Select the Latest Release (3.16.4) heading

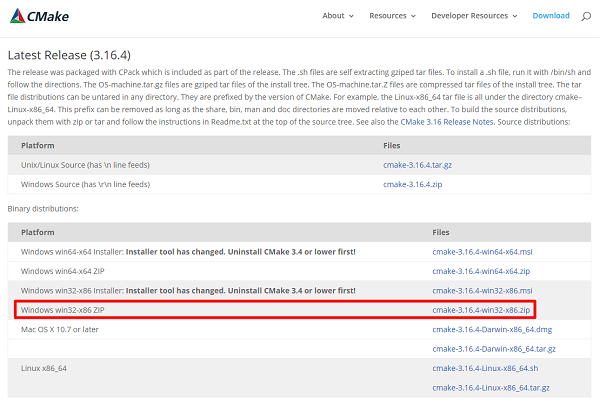[69, 56]
